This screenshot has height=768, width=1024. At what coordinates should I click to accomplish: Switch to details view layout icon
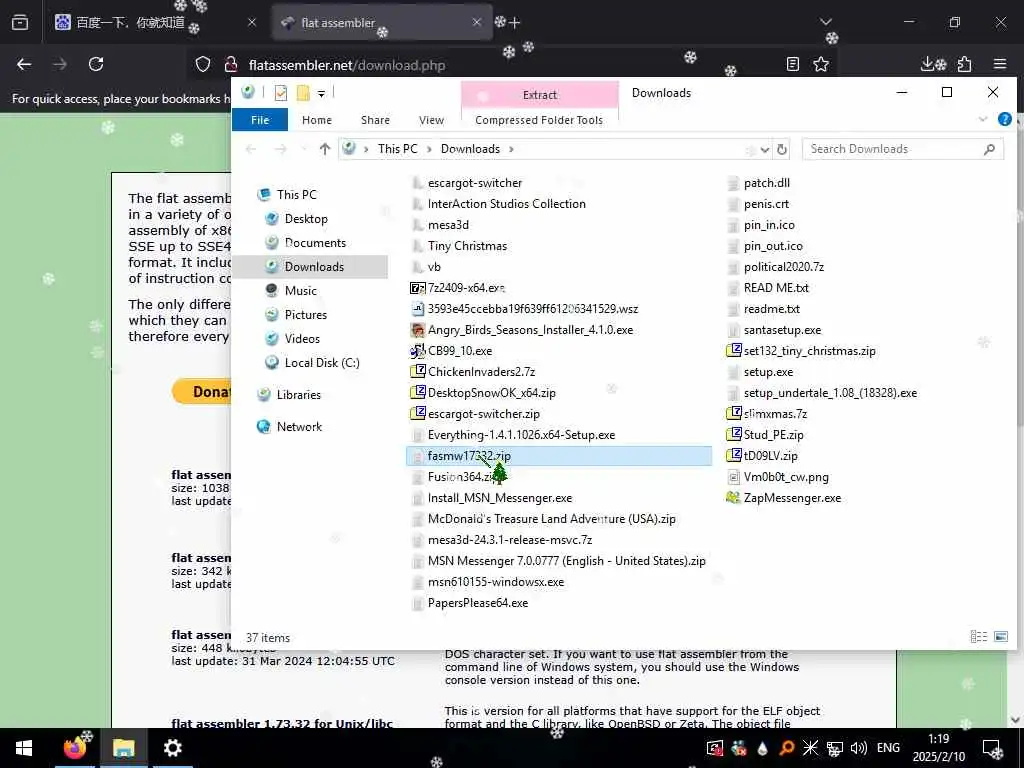978,637
